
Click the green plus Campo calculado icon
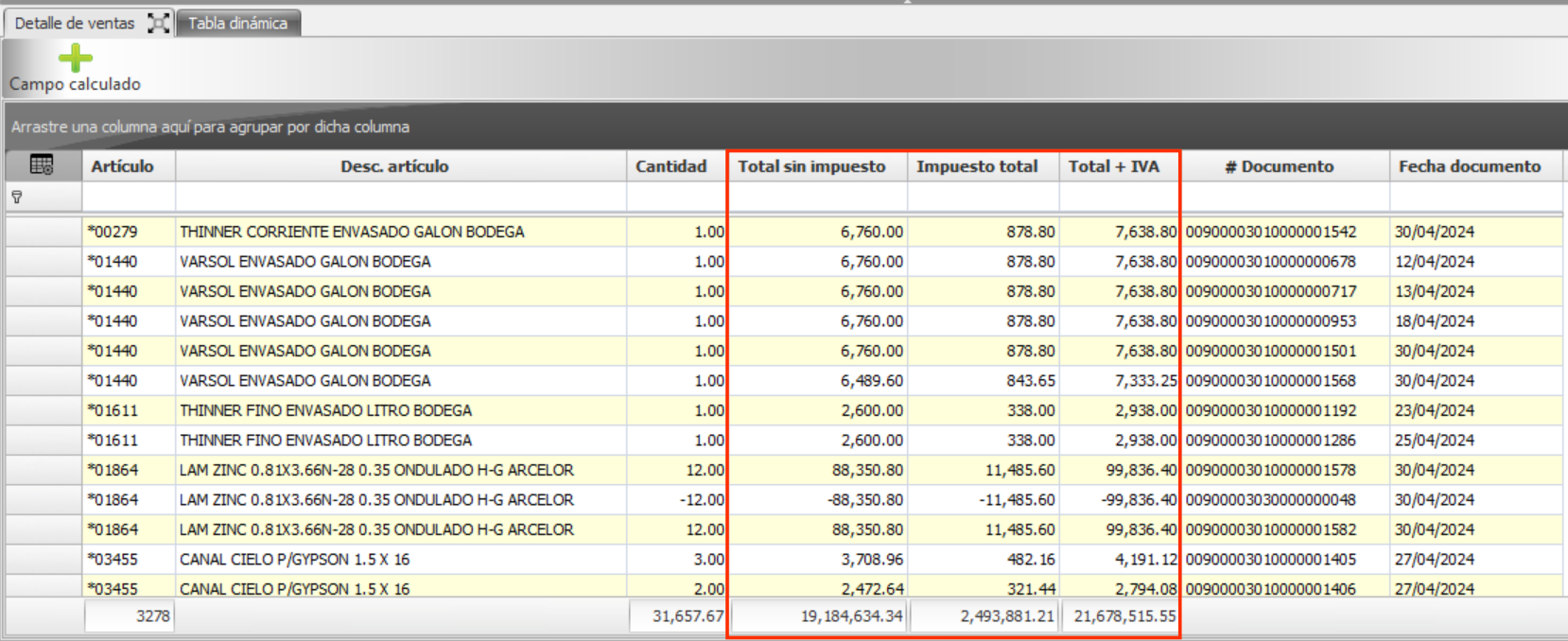75,59
